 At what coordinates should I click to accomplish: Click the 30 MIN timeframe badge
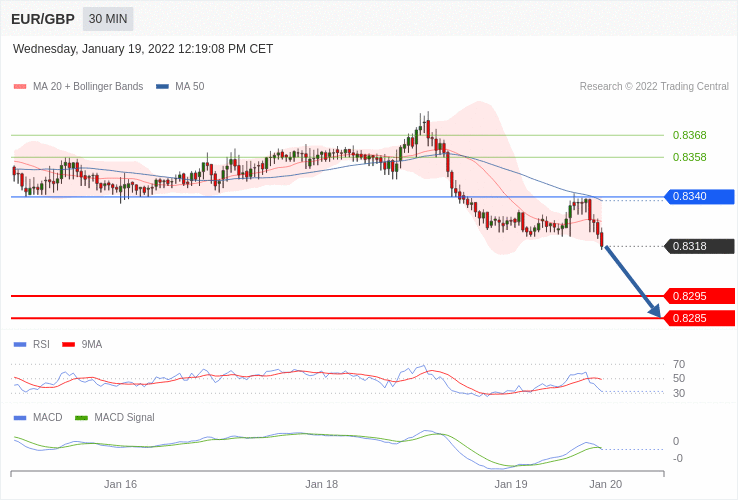tap(108, 19)
